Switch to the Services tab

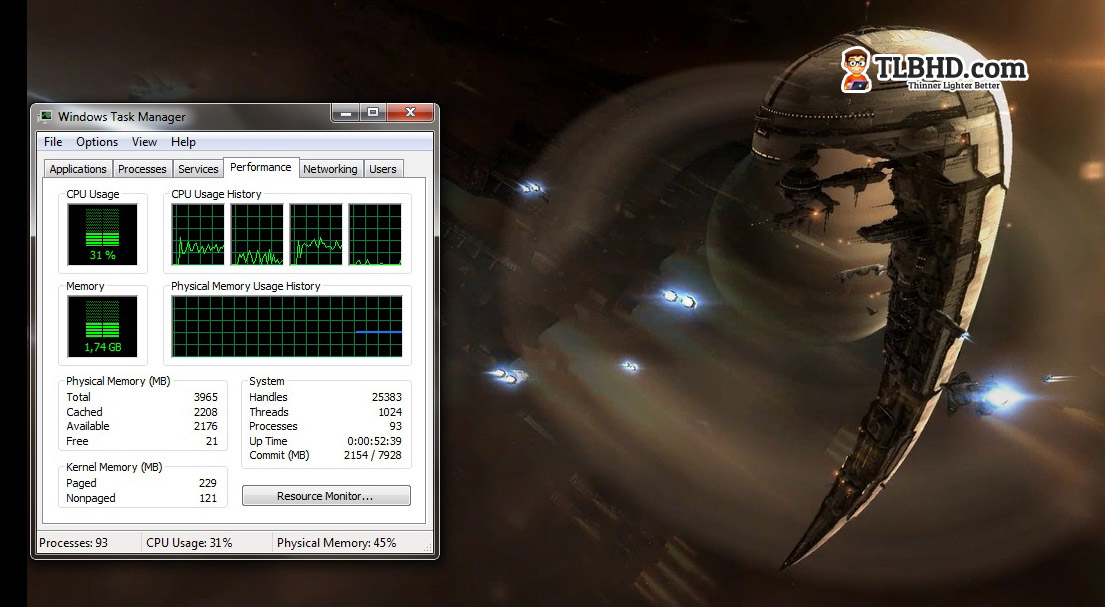coord(198,169)
